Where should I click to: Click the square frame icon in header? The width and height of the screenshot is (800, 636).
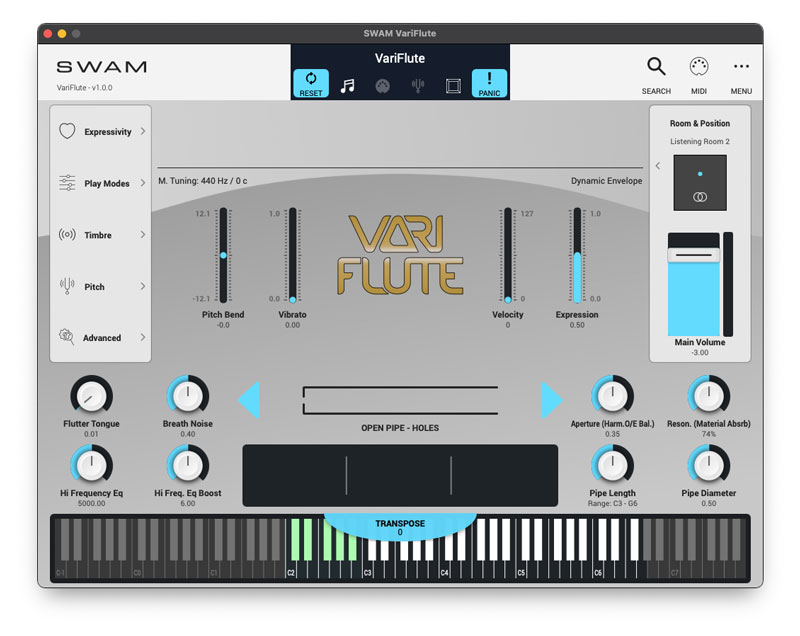[x=453, y=86]
